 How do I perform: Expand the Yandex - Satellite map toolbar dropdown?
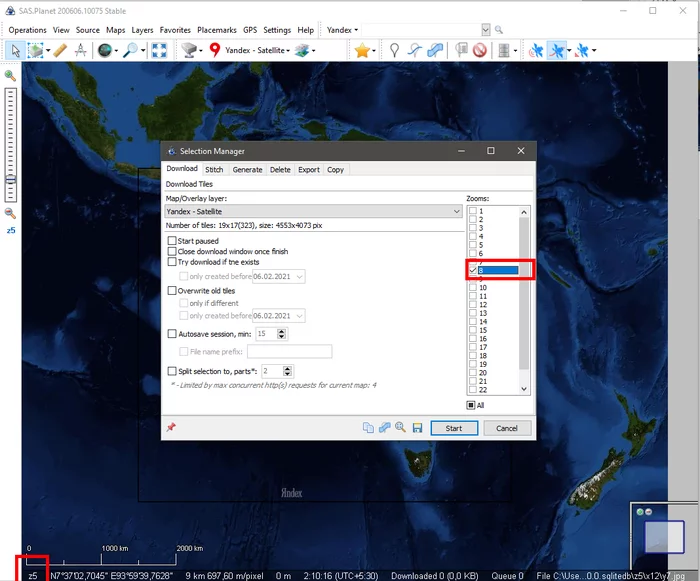coord(257,50)
